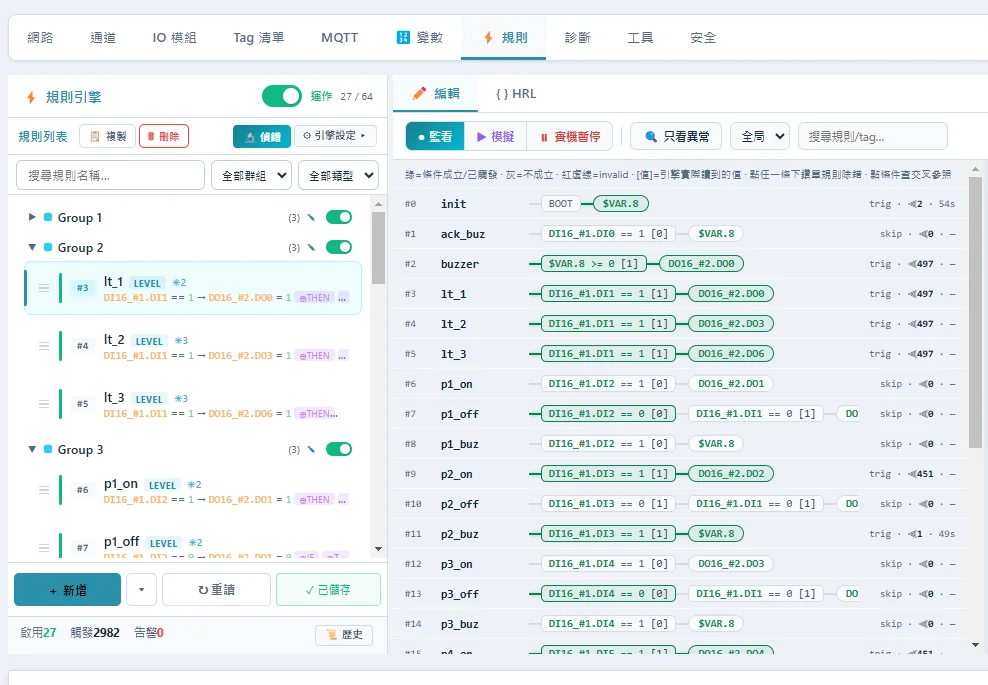
Task: Open the 全部群組 group filter dropdown
Action: coord(251,175)
